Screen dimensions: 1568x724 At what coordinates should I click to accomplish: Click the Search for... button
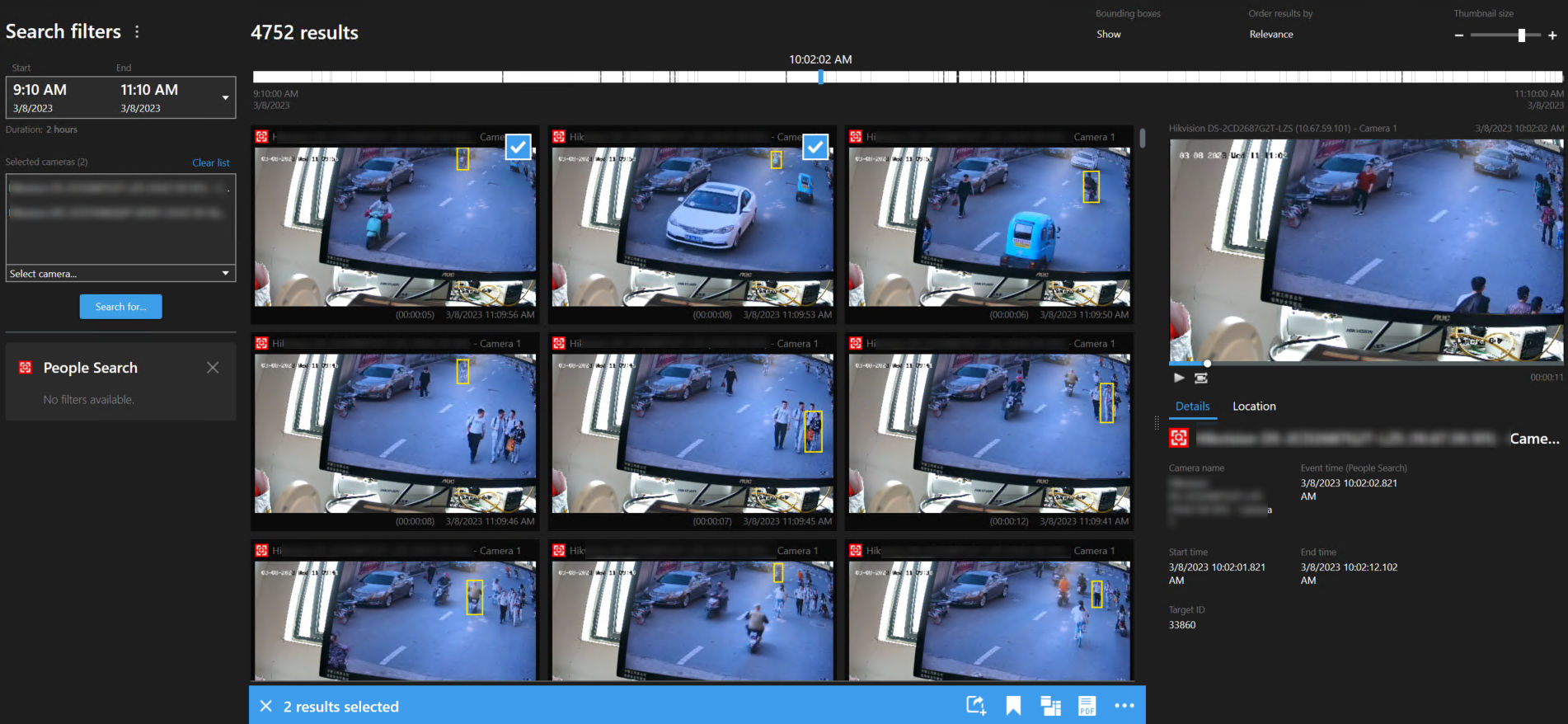(120, 307)
